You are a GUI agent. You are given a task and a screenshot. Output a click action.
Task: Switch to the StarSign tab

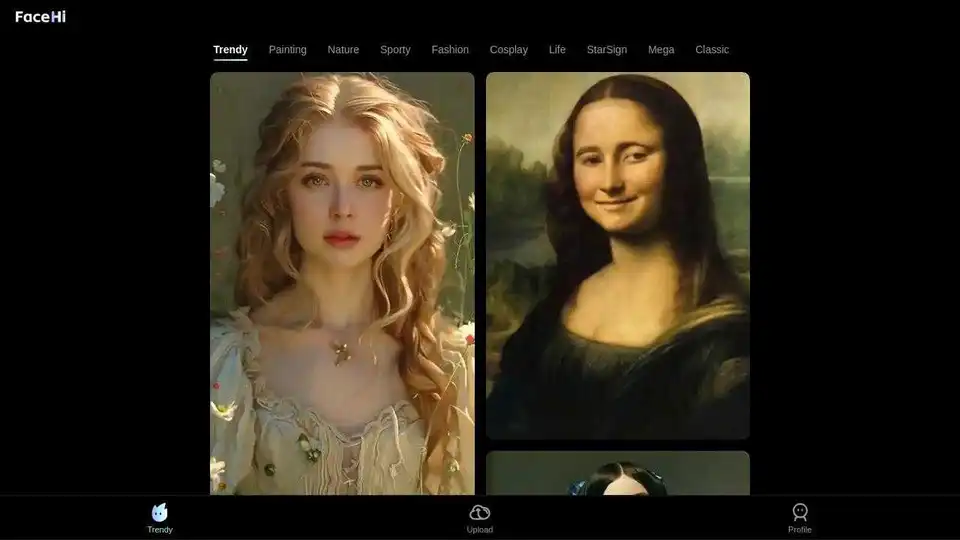coord(607,50)
